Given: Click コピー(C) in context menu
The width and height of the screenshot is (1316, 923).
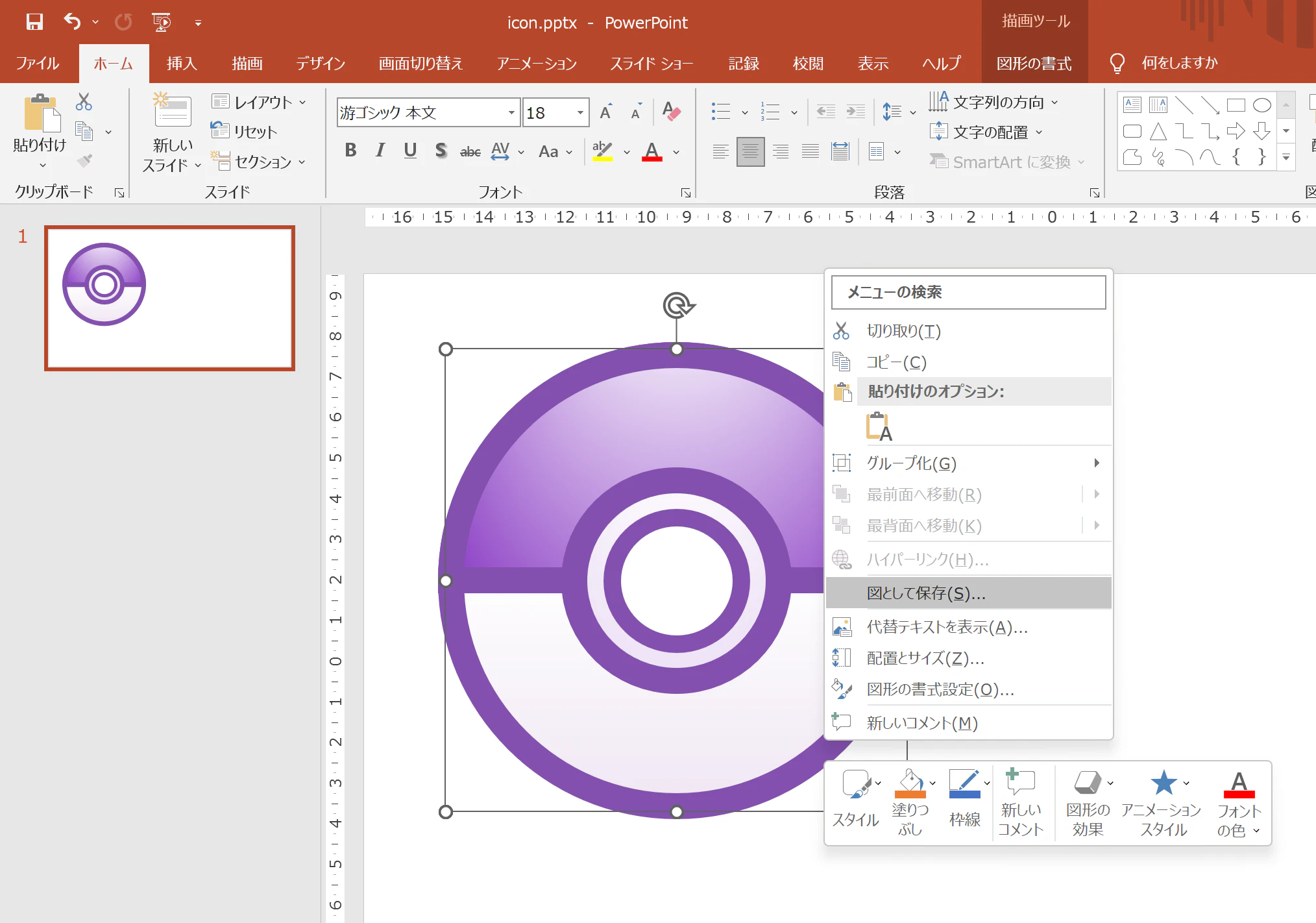Looking at the screenshot, I should coord(969,362).
